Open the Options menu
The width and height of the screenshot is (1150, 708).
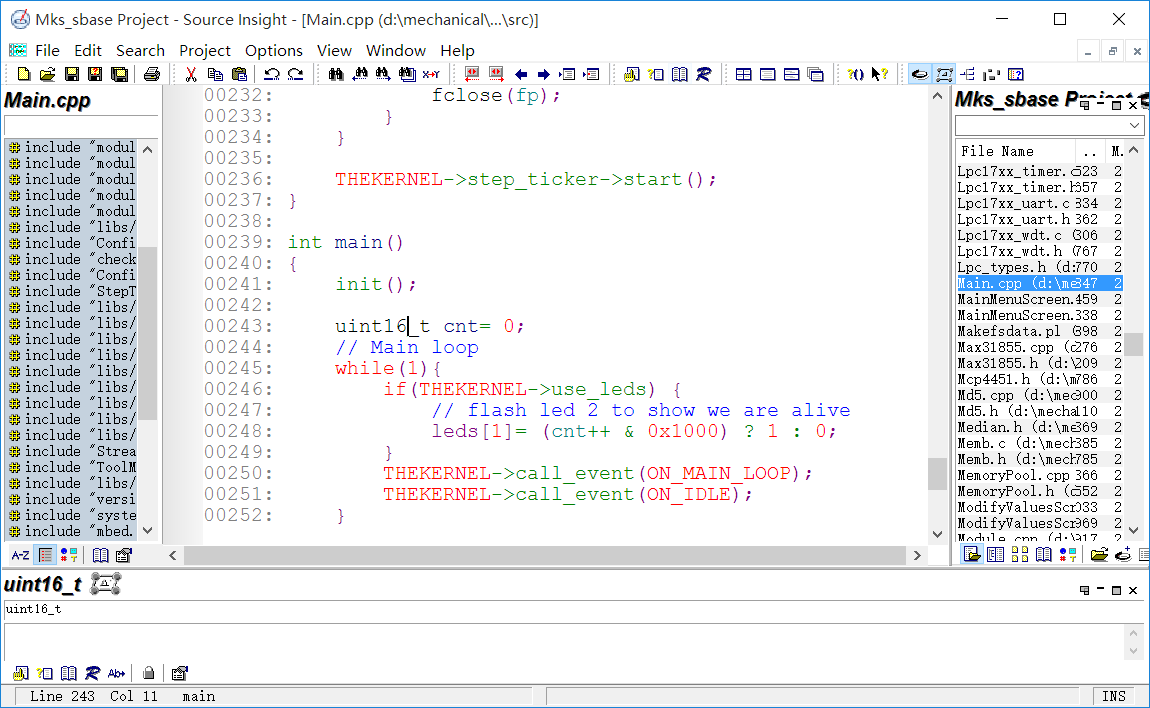tap(274, 51)
